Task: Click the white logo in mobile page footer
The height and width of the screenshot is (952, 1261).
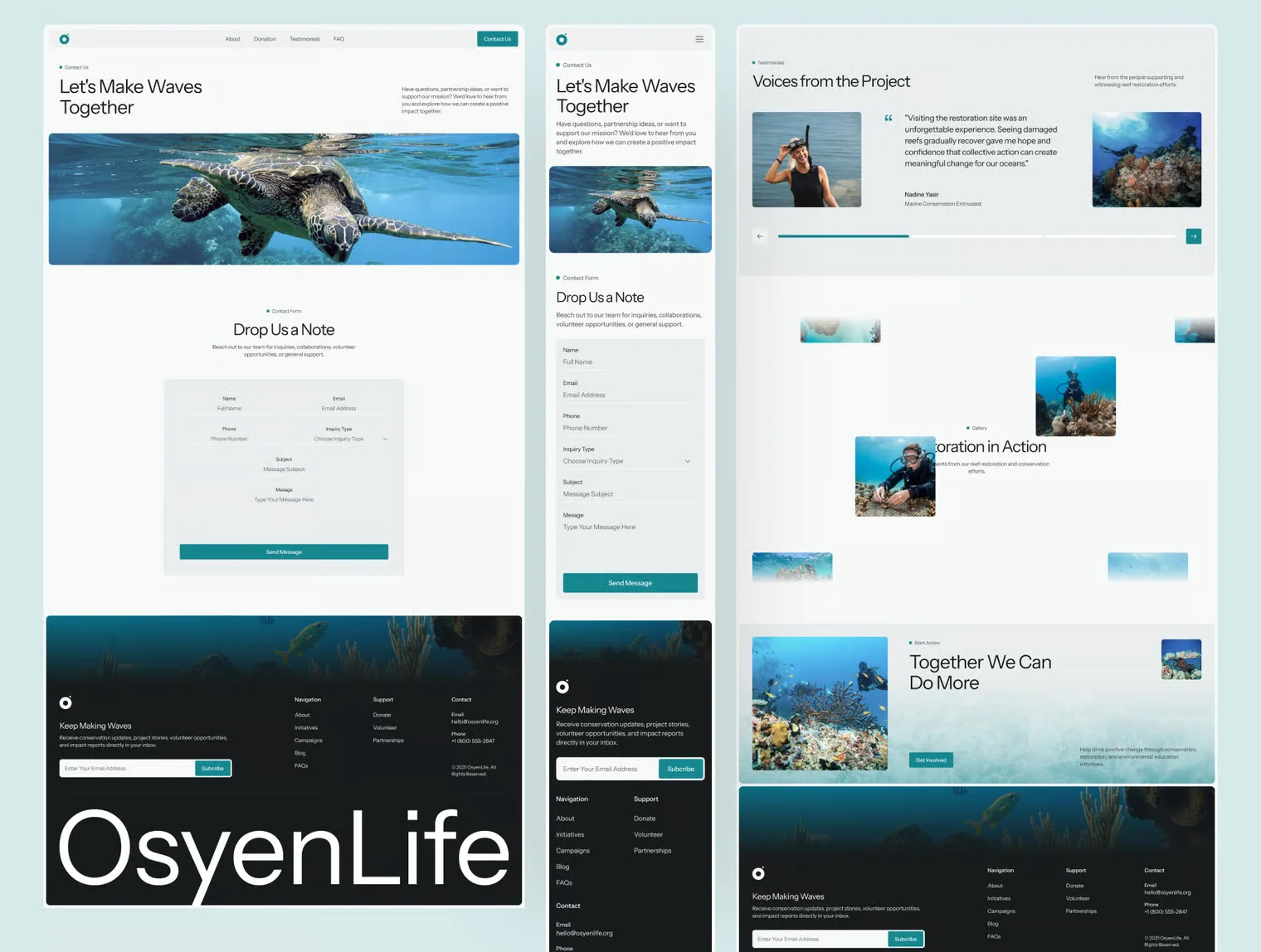Action: (x=562, y=687)
